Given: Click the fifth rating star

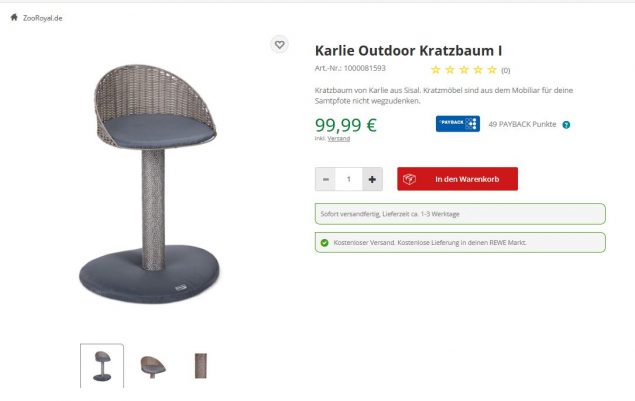Looking at the screenshot, I should click(492, 70).
